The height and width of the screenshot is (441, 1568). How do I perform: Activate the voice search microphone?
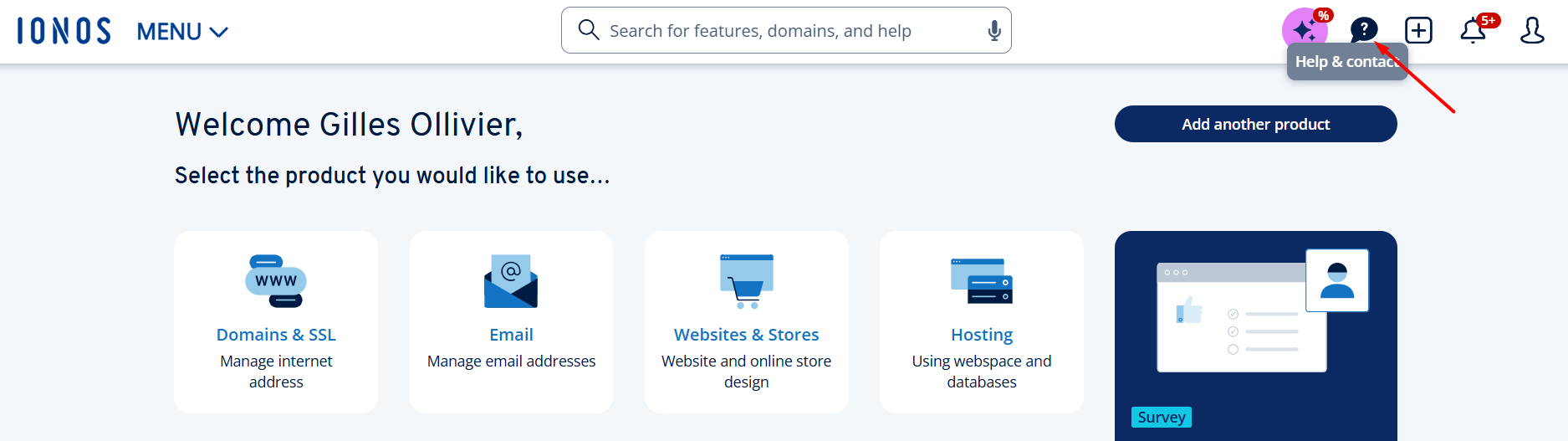point(993,31)
